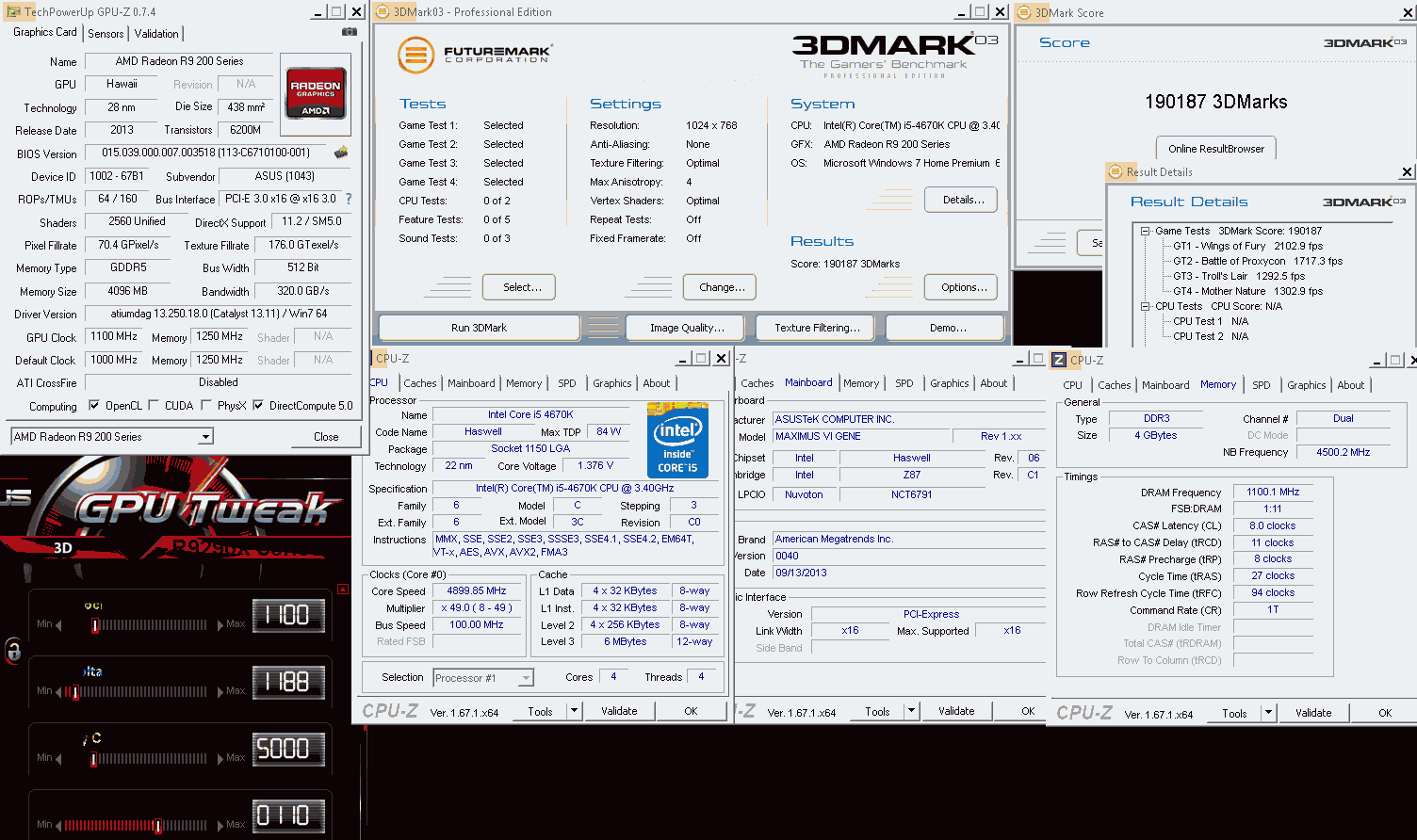The width and height of the screenshot is (1417, 840).
Task: Toggle the DirectCompute 5.0 checkbox
Action: 258,406
